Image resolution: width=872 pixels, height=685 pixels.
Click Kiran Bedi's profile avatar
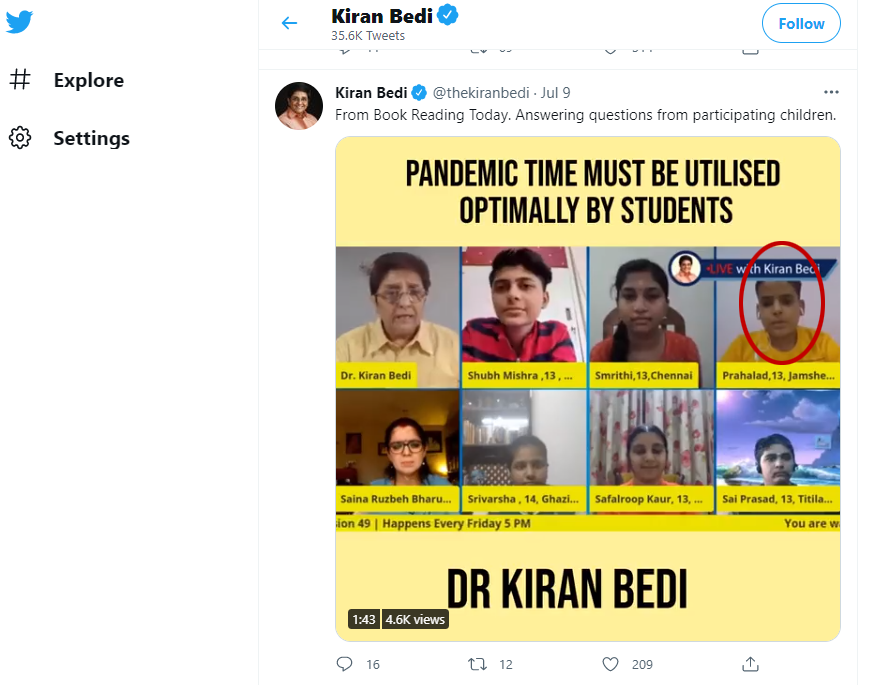pos(298,106)
